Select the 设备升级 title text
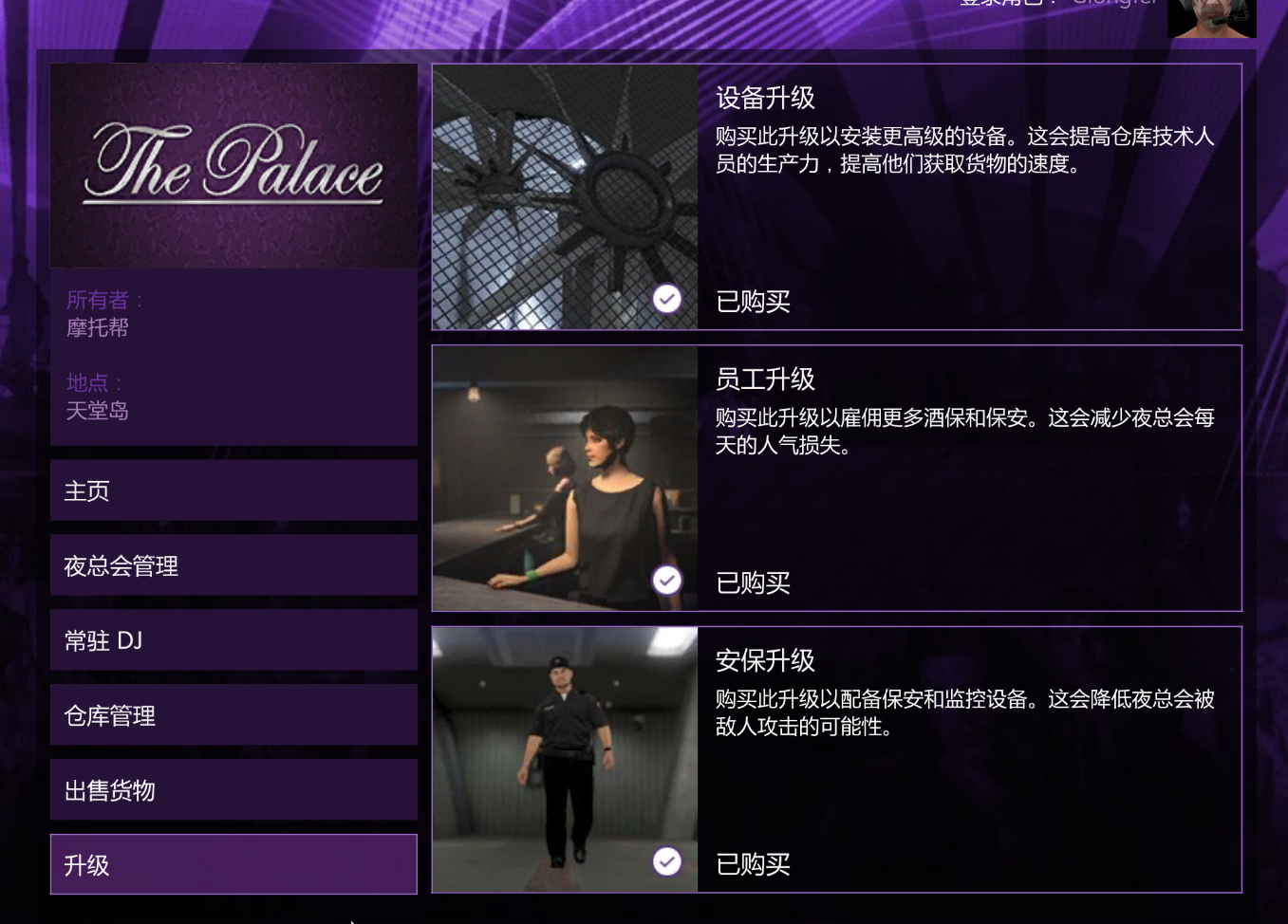The width and height of the screenshot is (1288, 924). click(x=765, y=98)
